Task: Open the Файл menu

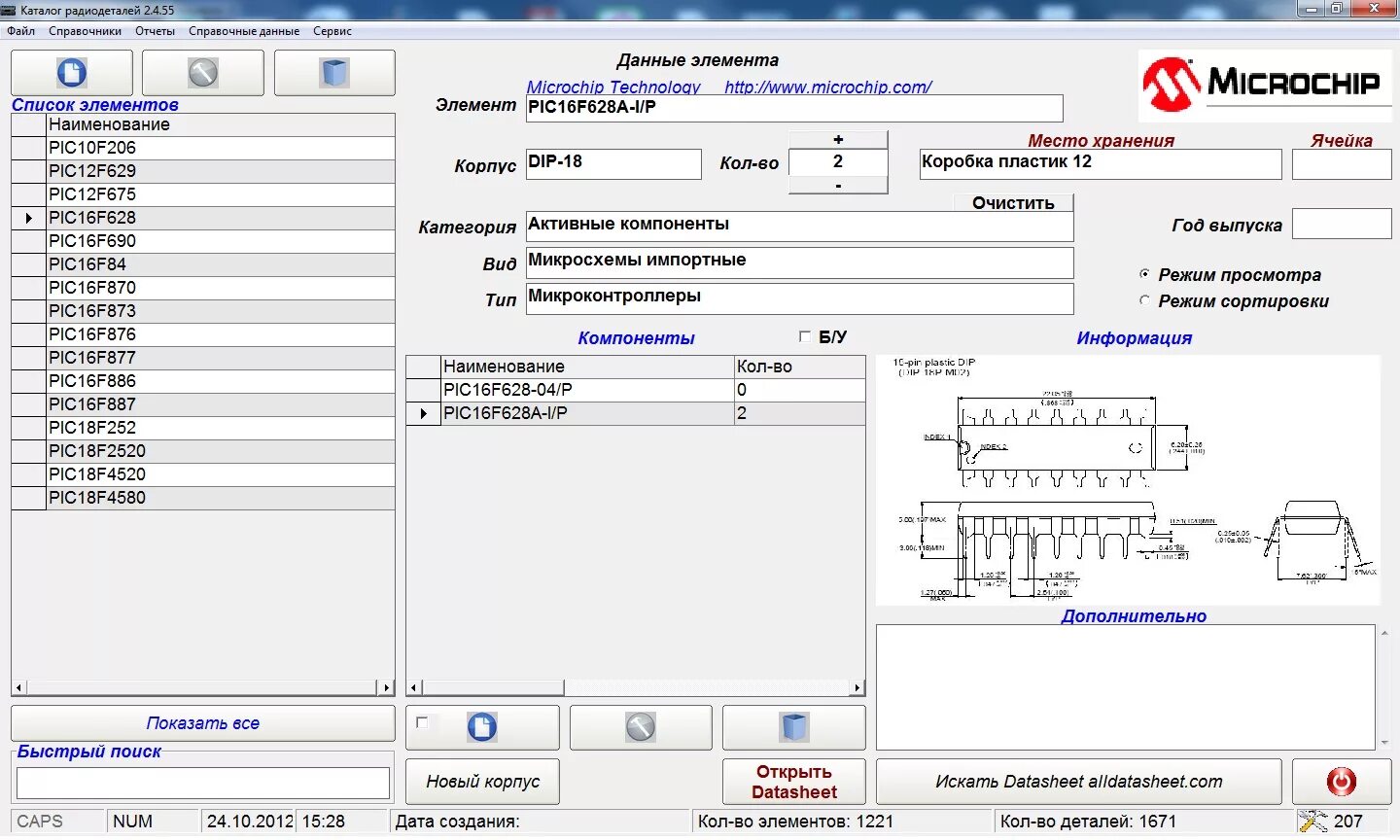Action: pos(20,31)
